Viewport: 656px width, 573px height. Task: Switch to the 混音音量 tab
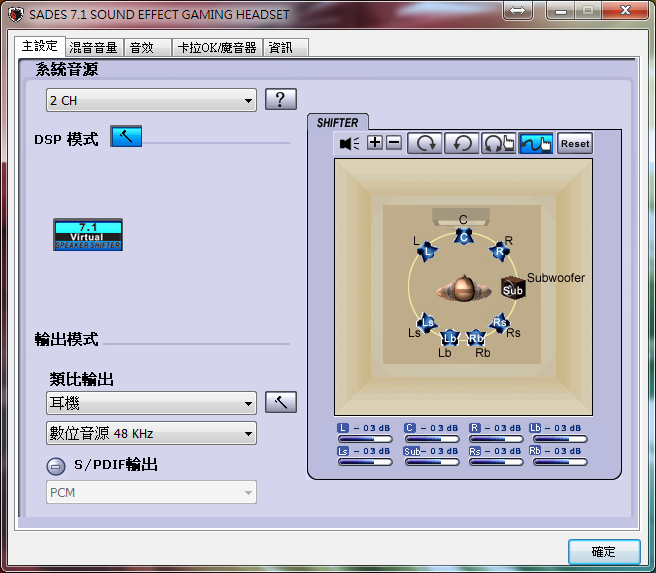[94, 47]
